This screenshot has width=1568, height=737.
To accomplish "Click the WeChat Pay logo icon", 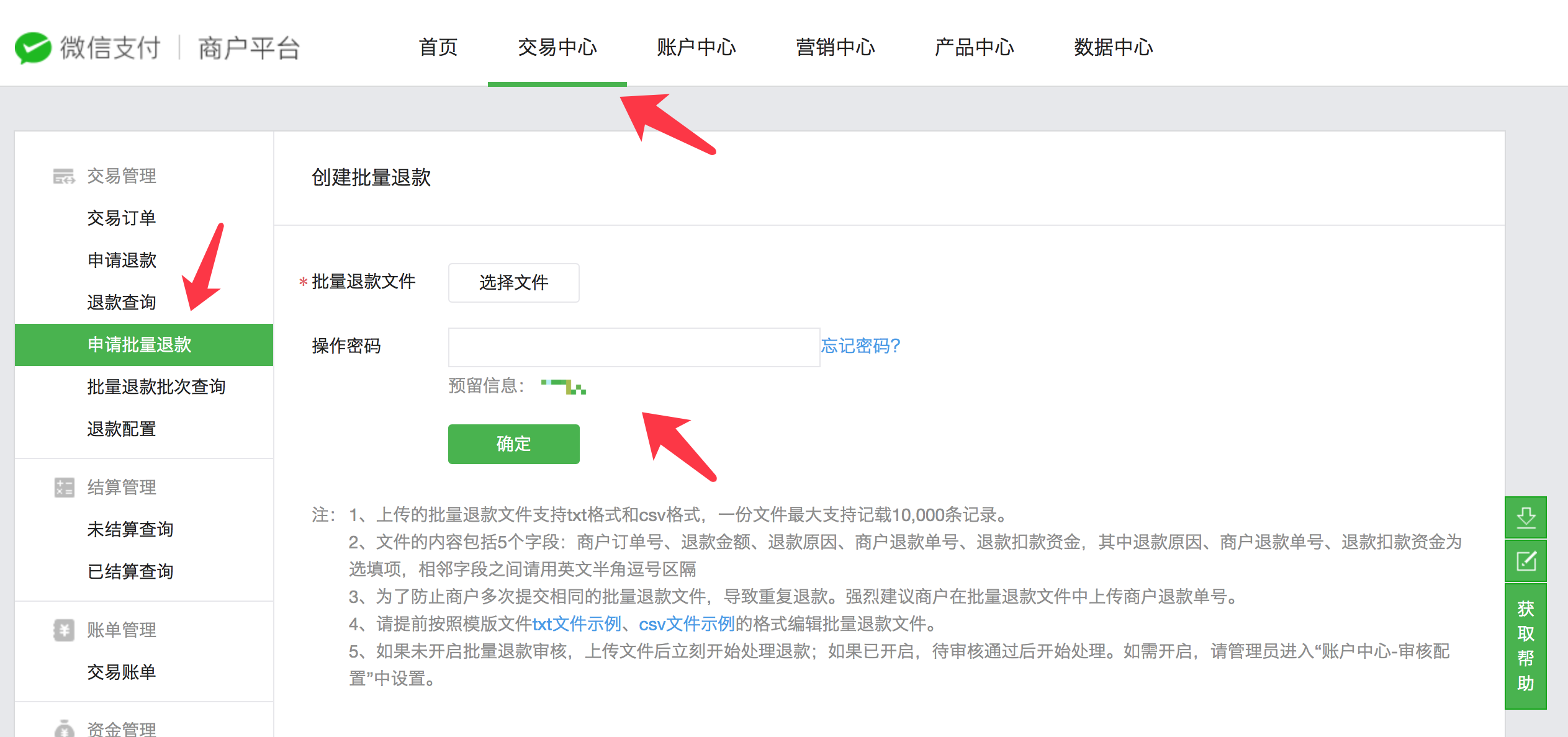I will (x=32, y=48).
